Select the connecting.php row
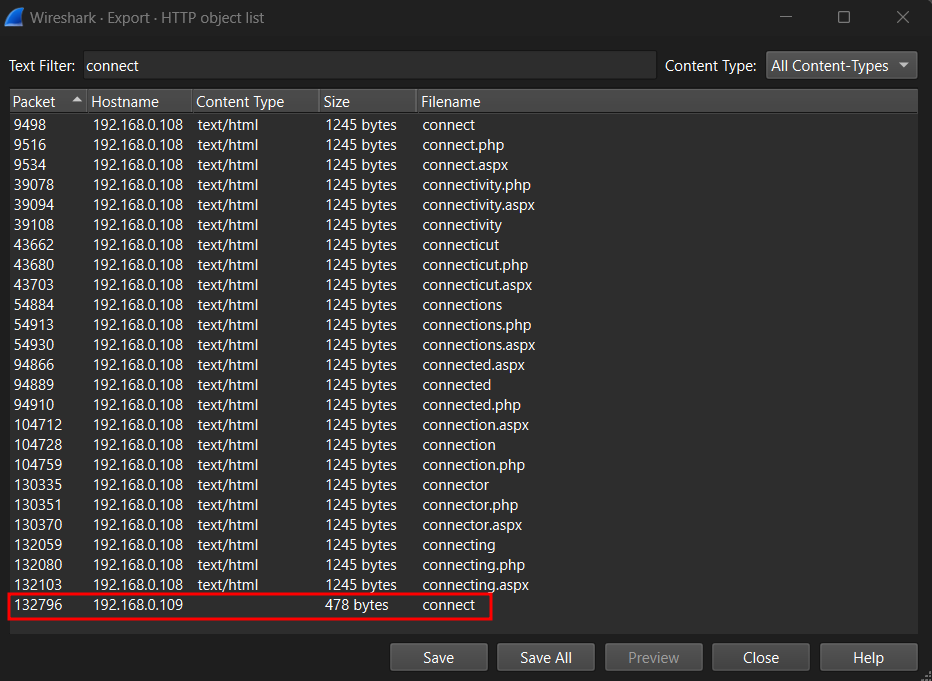The image size is (932, 681). pos(464,565)
